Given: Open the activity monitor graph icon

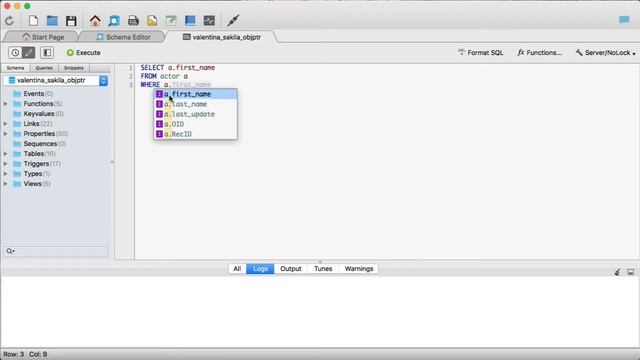Looking at the screenshot, I should coord(209,21).
